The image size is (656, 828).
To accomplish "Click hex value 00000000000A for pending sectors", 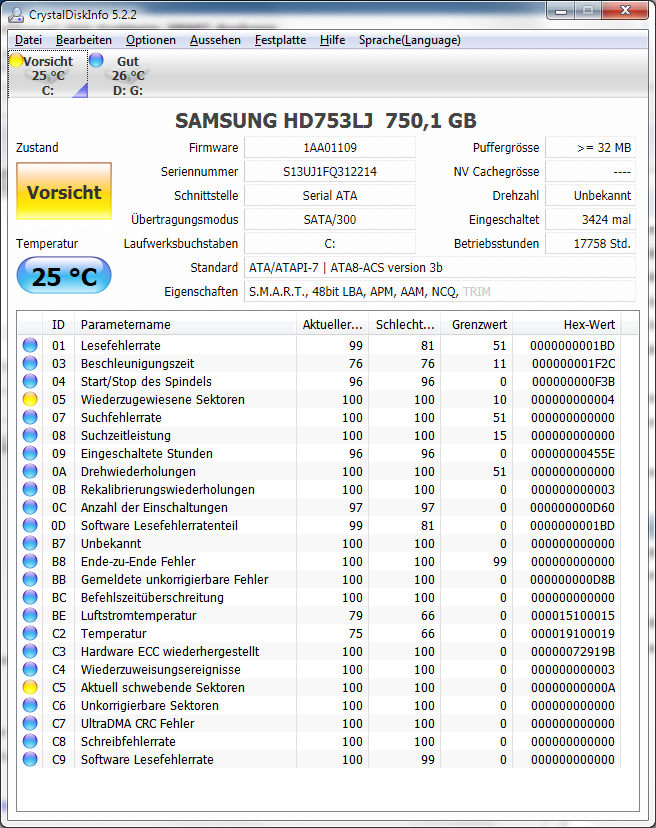I will pyautogui.click(x=573, y=688).
